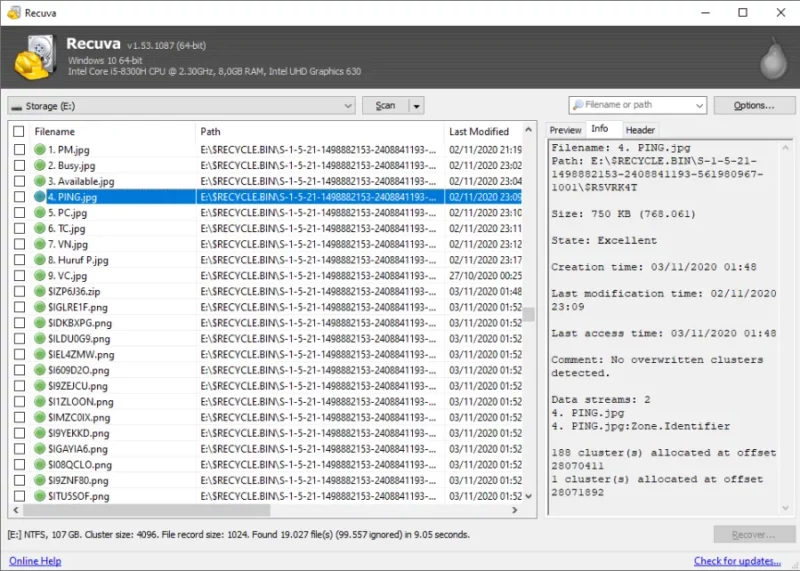800x571 pixels.
Task: Click the green status dot for $IDKBXPG.png
Action: tap(40, 323)
